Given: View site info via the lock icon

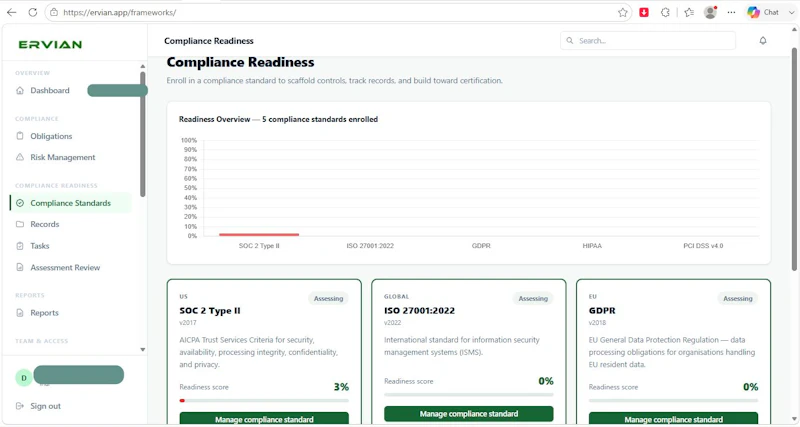Looking at the screenshot, I should (x=54, y=12).
